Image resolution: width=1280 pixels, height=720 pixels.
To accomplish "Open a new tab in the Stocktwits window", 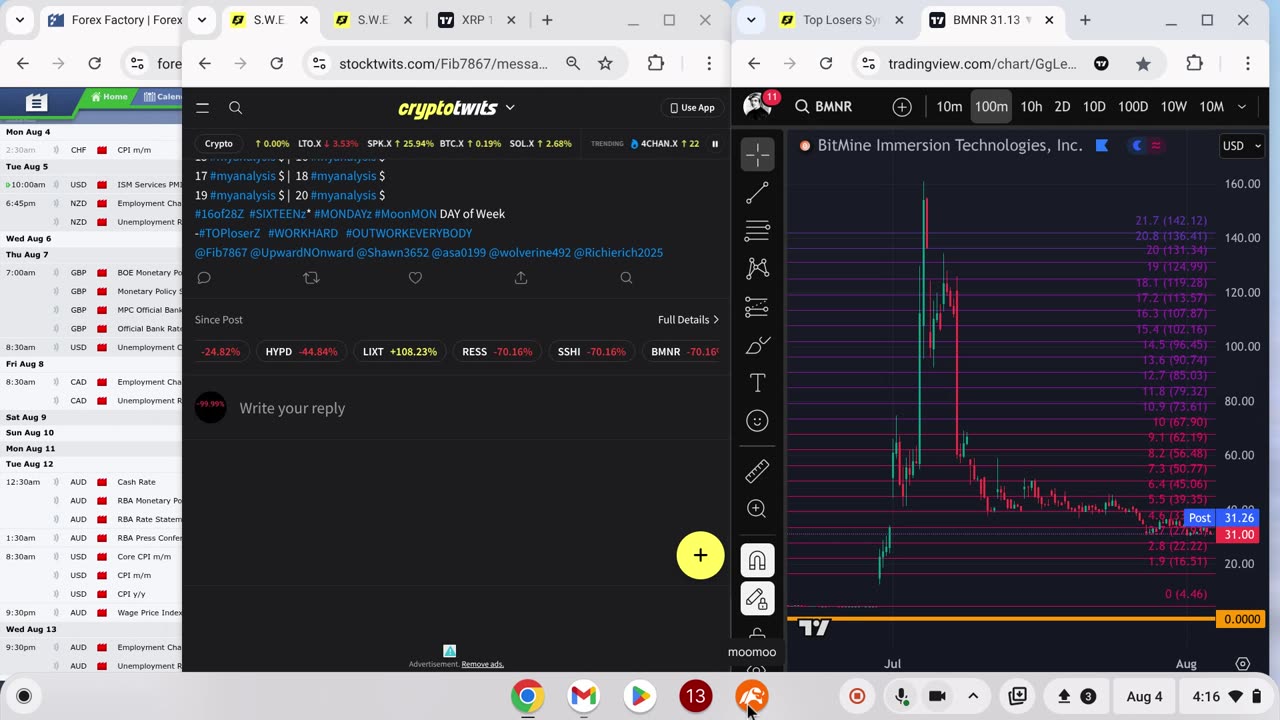I will pyautogui.click(x=547, y=20).
